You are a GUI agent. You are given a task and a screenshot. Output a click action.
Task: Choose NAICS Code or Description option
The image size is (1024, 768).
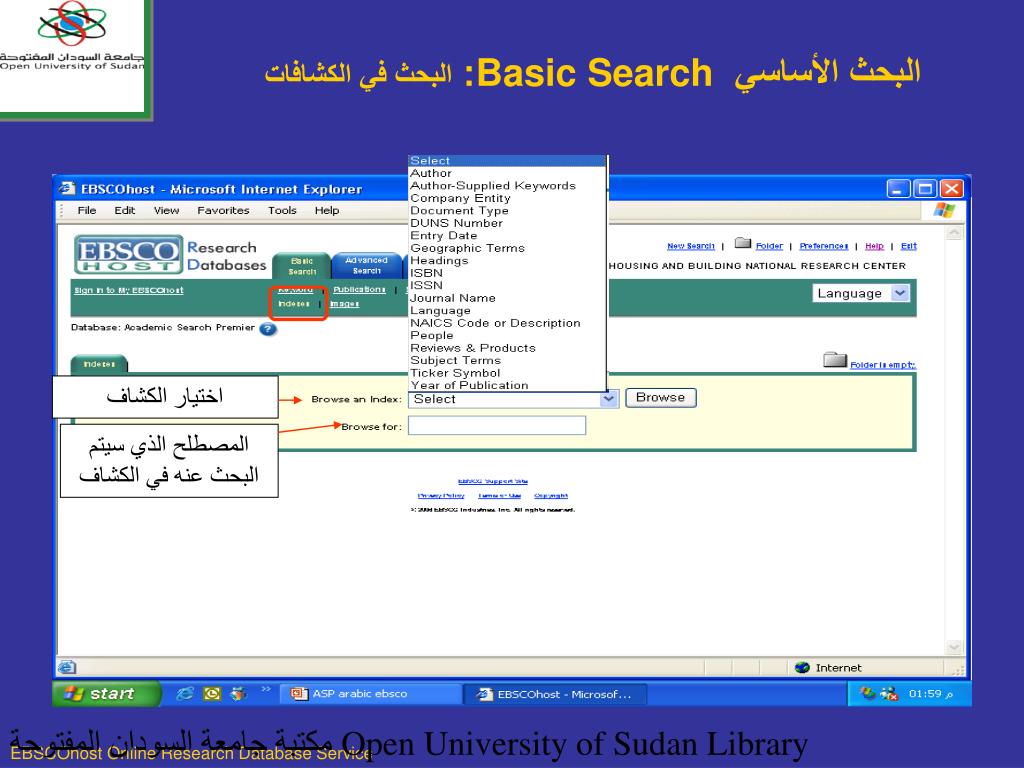tap(507, 323)
